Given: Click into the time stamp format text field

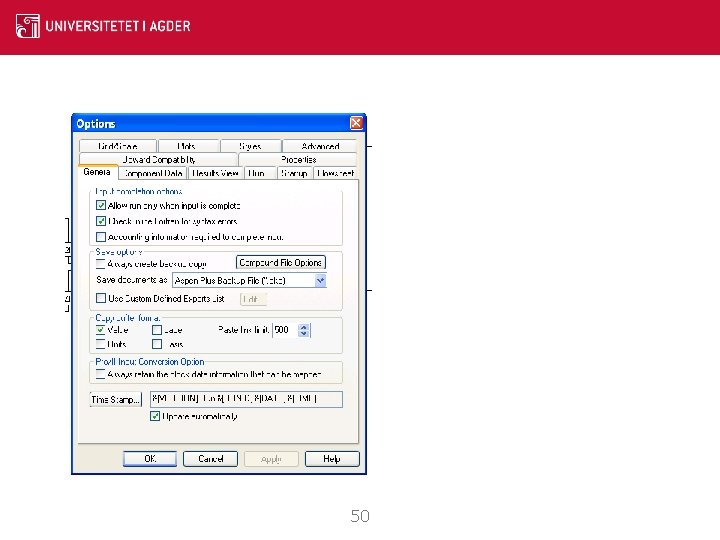Looking at the screenshot, I should (x=246, y=399).
